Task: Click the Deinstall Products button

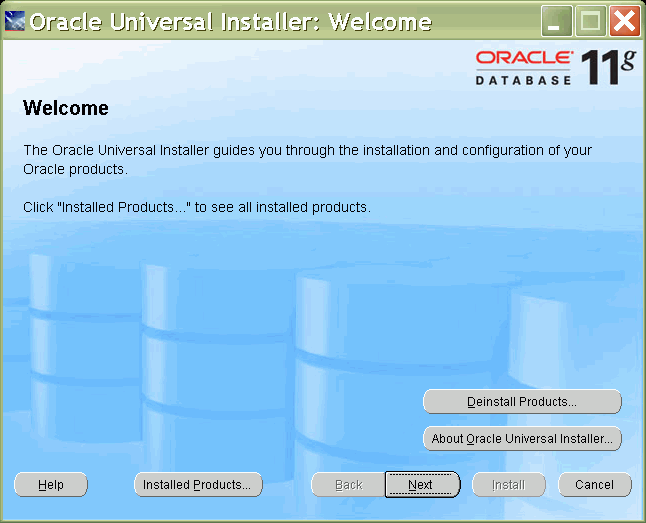Action: [x=522, y=402]
